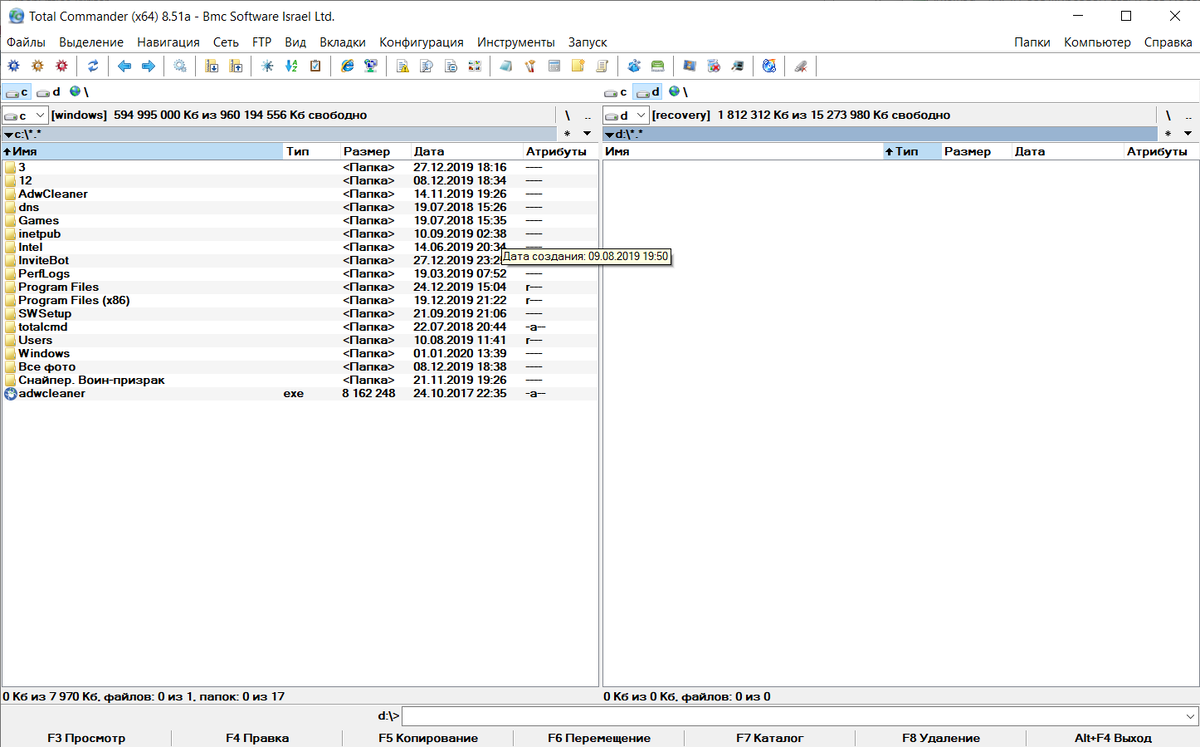Go to root with left panel backslash button
Viewport: 1200px width, 747px height.
pos(567,116)
